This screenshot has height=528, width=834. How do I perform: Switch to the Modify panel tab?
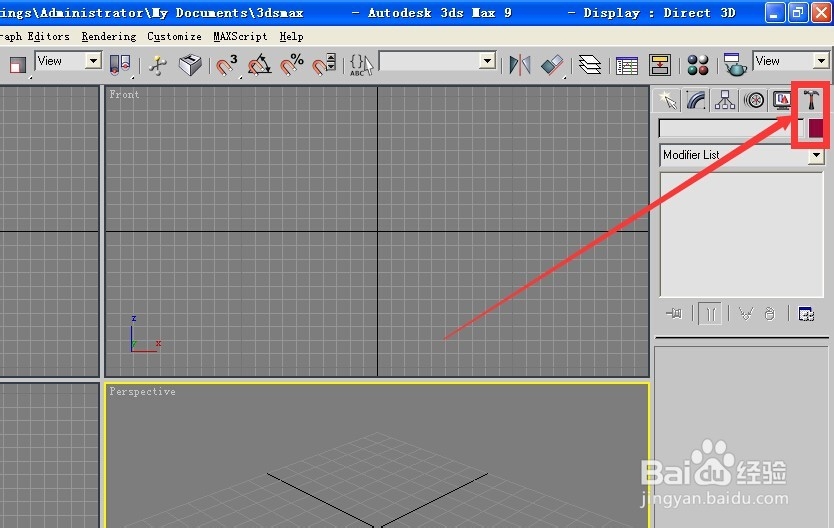coord(696,100)
